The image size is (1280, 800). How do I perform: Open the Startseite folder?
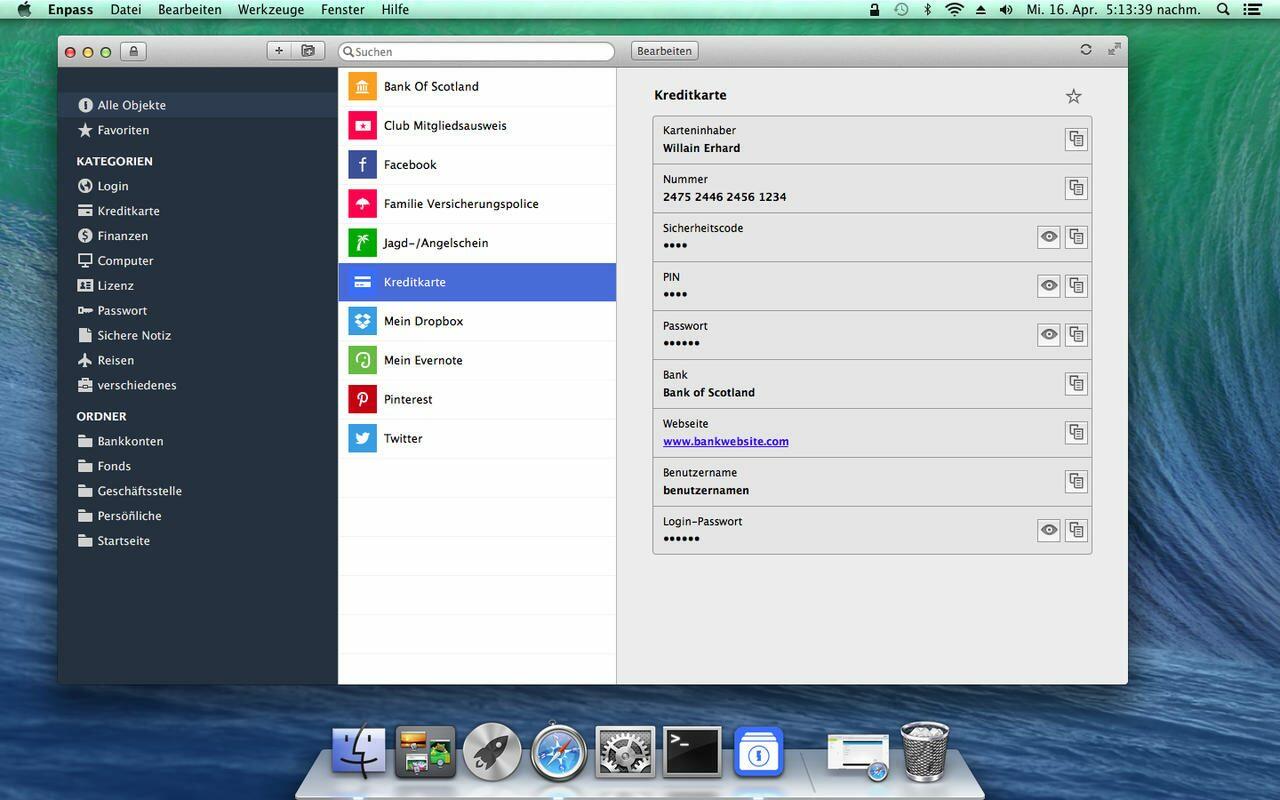pos(198,541)
